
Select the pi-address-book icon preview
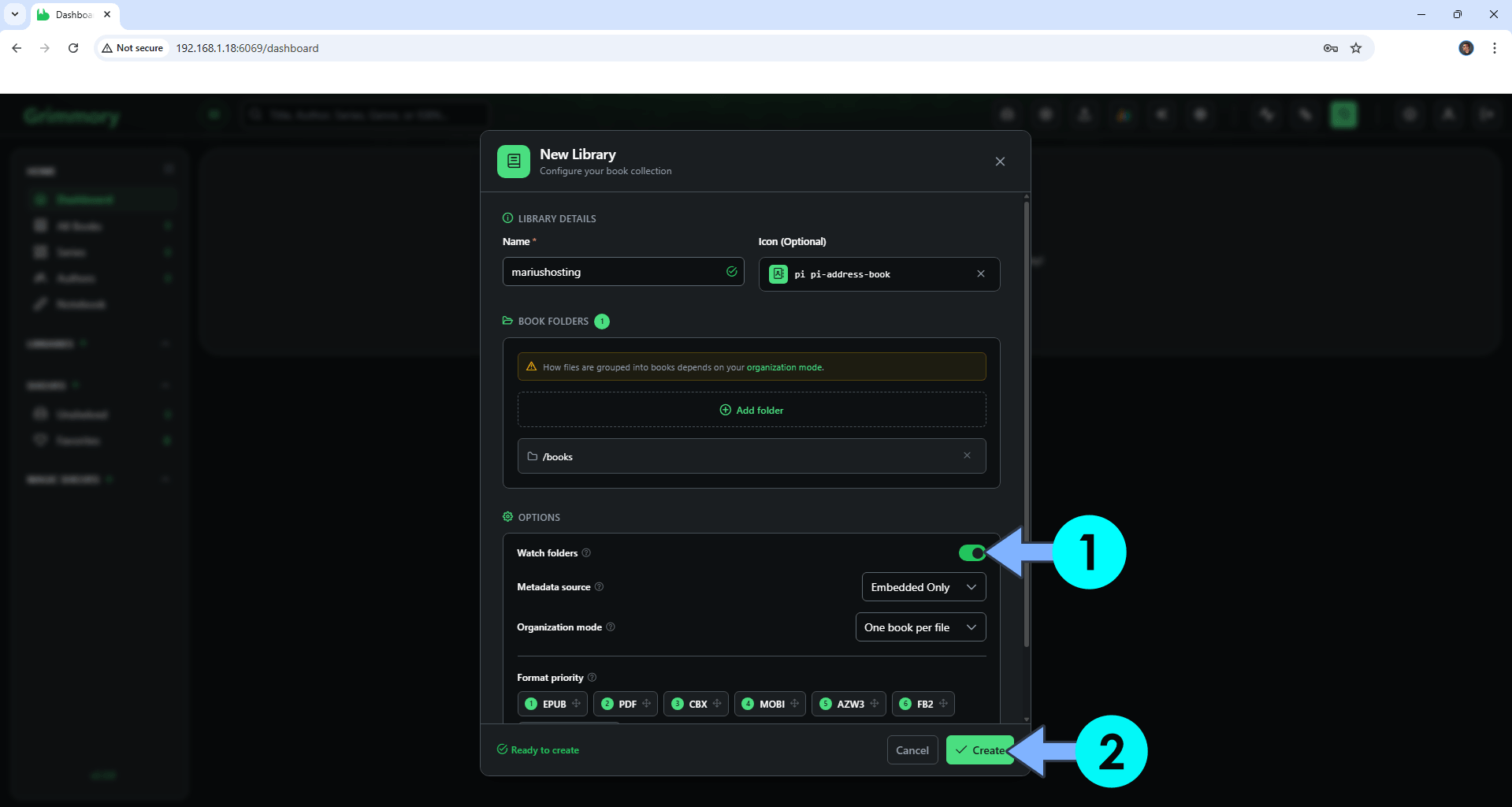(x=778, y=273)
